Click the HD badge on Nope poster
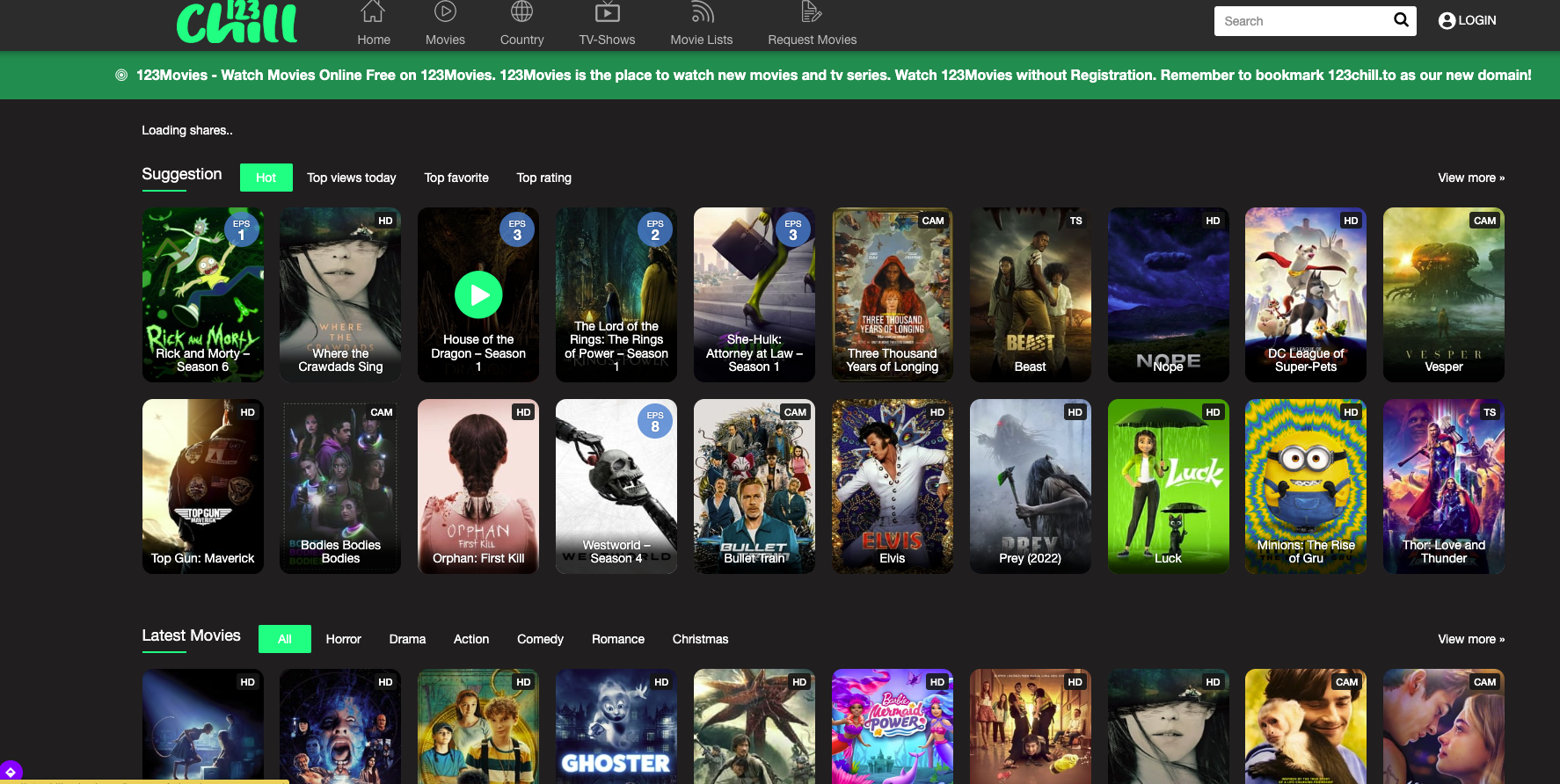 1213,221
